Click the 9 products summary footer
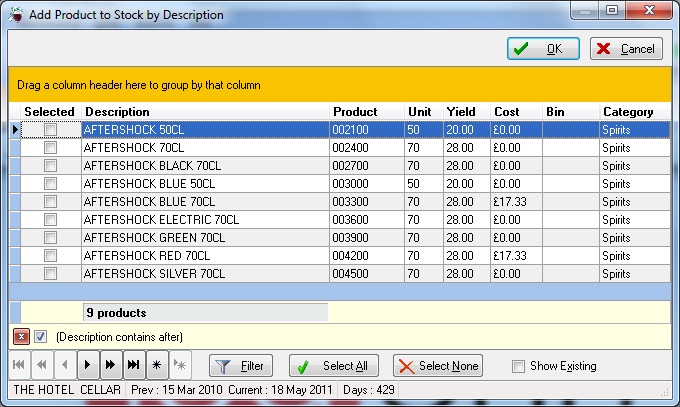The height and width of the screenshot is (407, 680). pos(206,312)
